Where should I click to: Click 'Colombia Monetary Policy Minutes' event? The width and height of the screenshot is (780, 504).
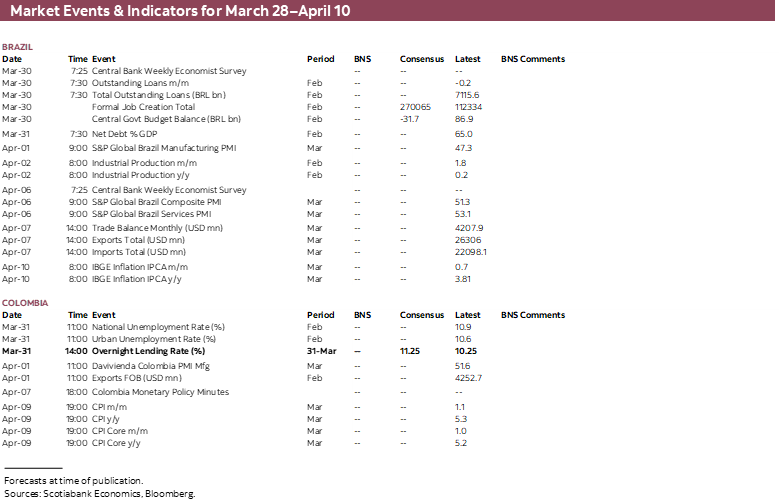[x=161, y=392]
